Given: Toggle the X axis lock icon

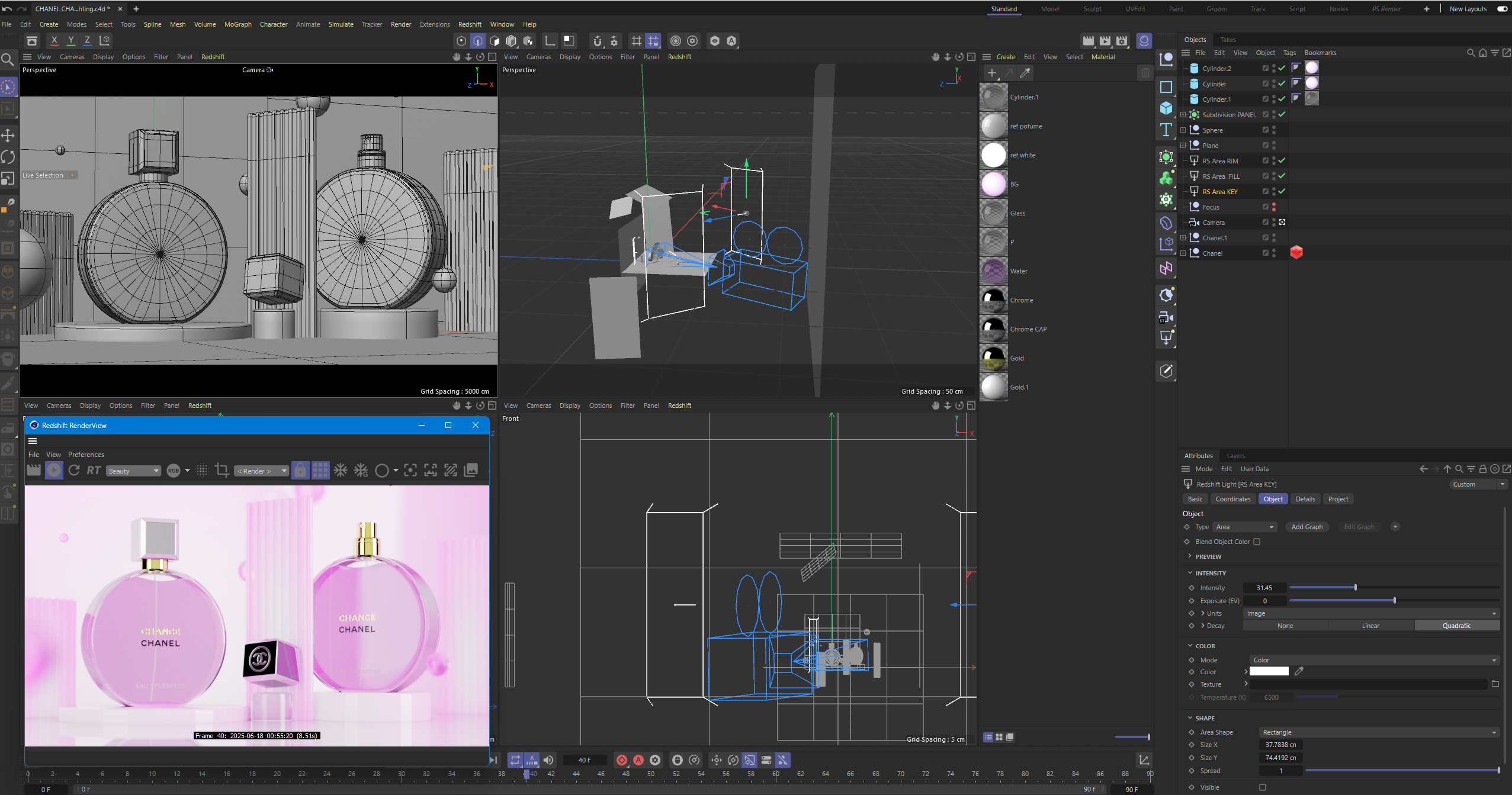Looking at the screenshot, I should 54,40.
